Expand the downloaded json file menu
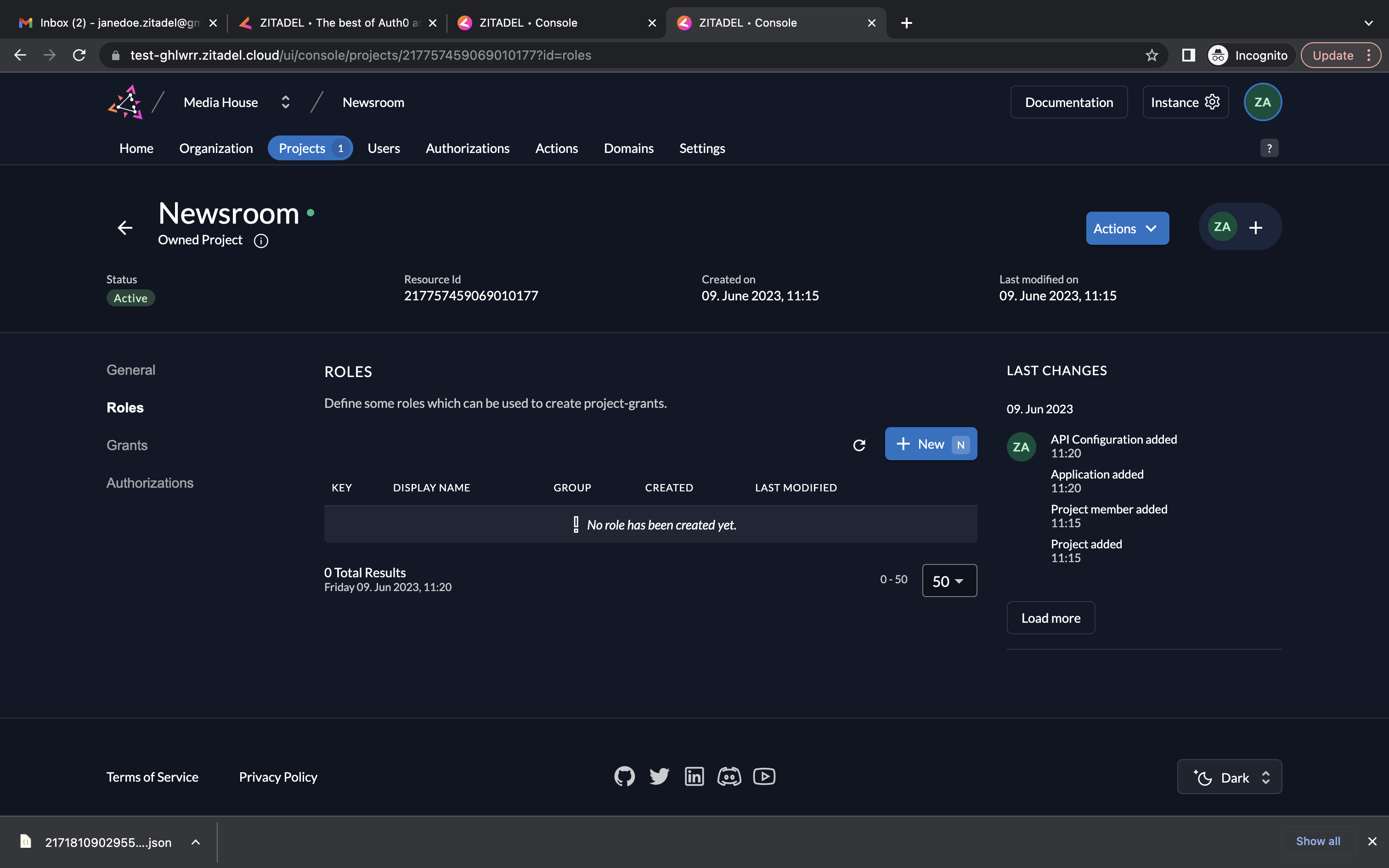Image resolution: width=1389 pixels, height=868 pixels. tap(196, 842)
